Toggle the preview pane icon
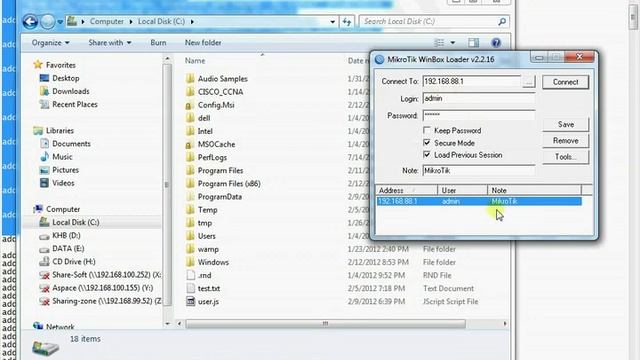 (473, 42)
